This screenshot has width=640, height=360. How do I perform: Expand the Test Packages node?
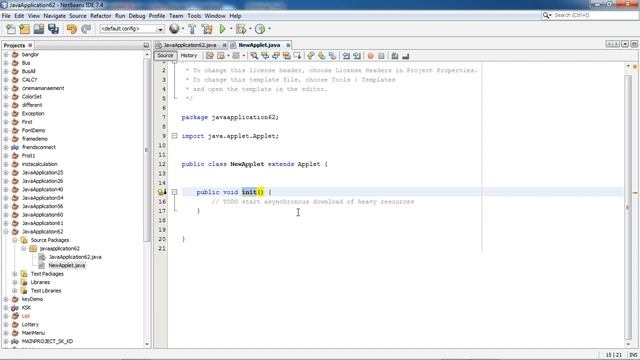point(15,273)
